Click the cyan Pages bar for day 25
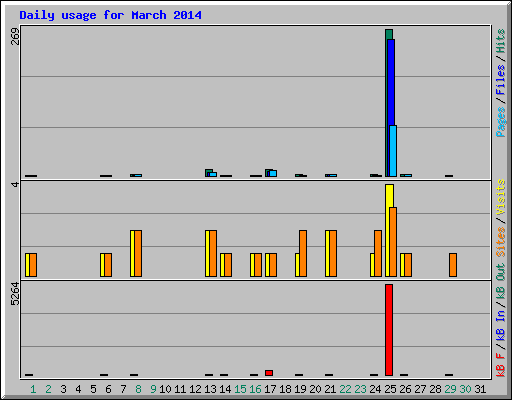The height and width of the screenshot is (400, 512). point(393,151)
